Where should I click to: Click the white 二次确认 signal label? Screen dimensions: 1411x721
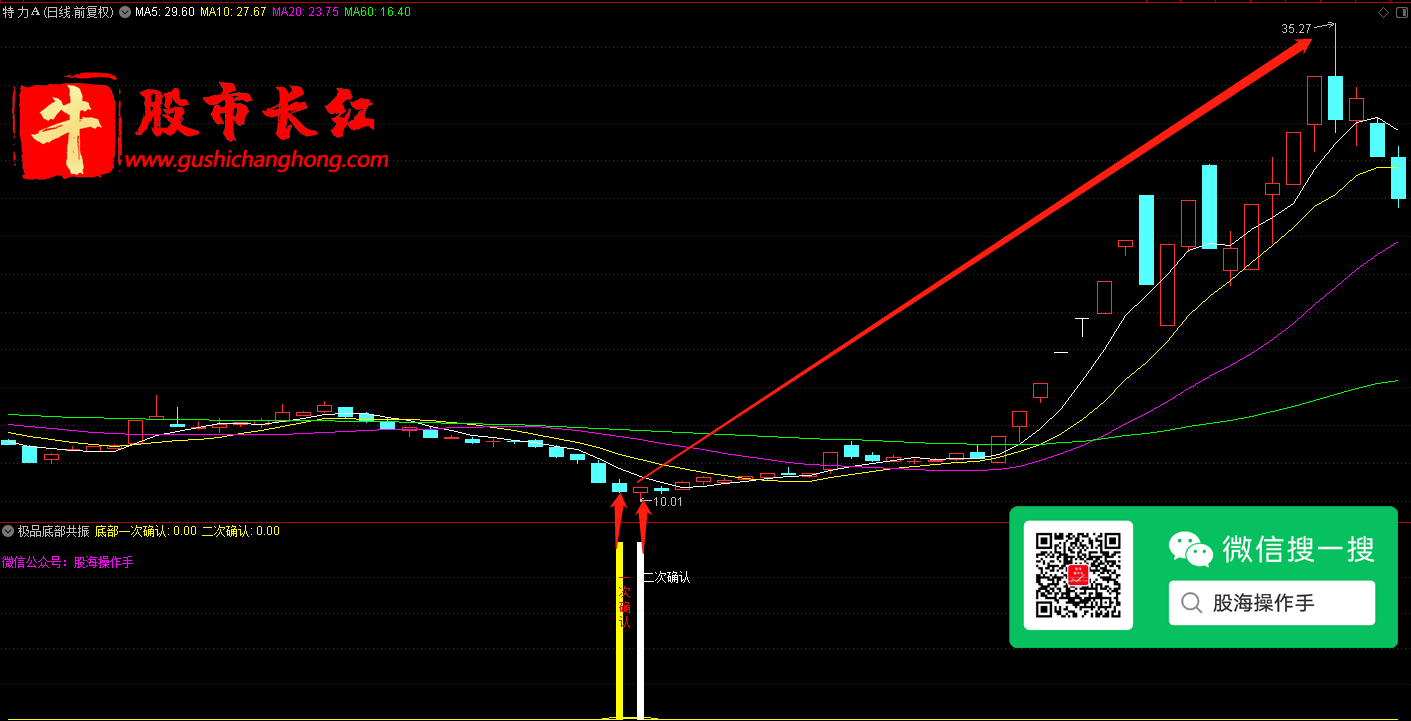667,577
